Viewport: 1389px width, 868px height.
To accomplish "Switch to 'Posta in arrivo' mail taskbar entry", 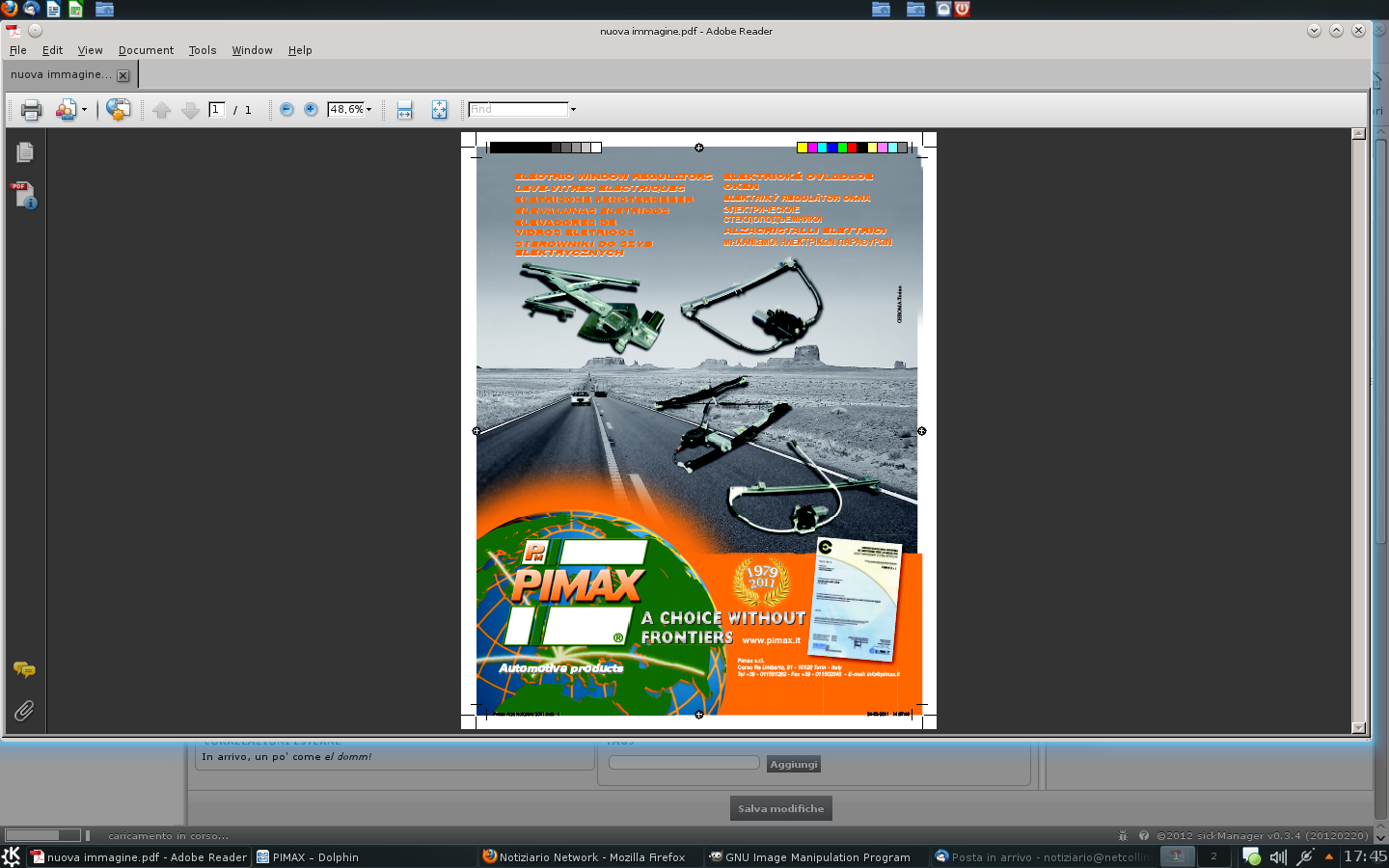I will (1042, 856).
